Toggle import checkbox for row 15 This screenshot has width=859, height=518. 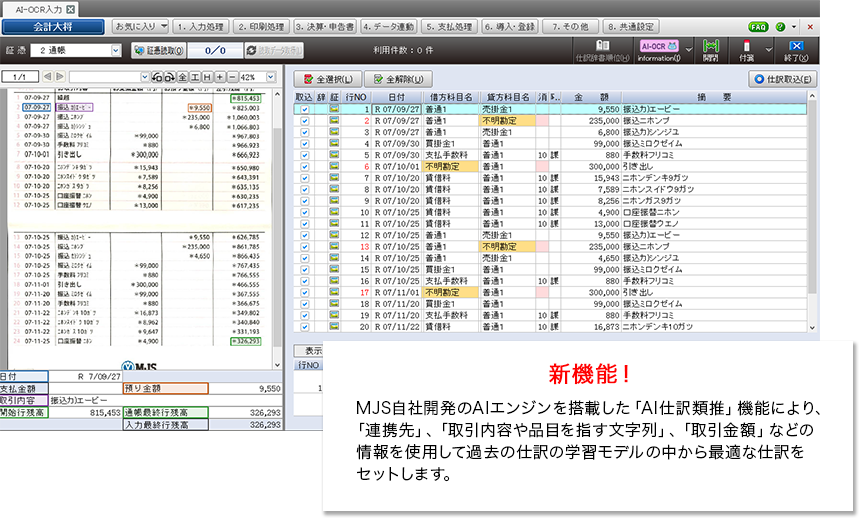point(305,270)
